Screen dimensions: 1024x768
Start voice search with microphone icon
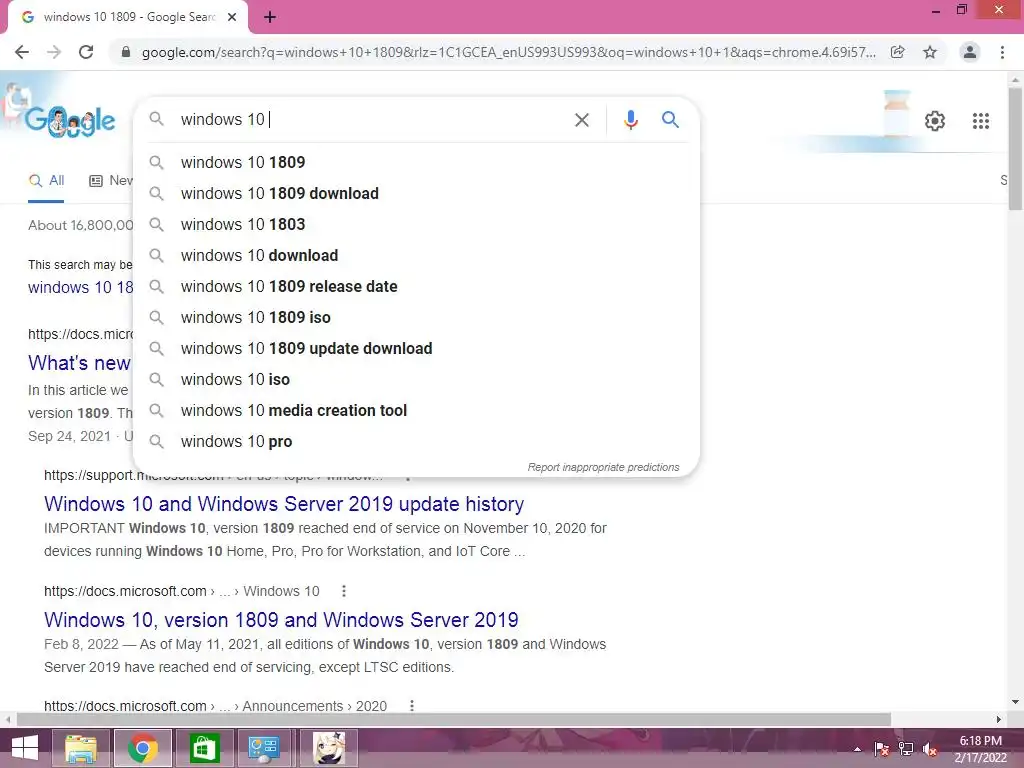[x=630, y=120]
